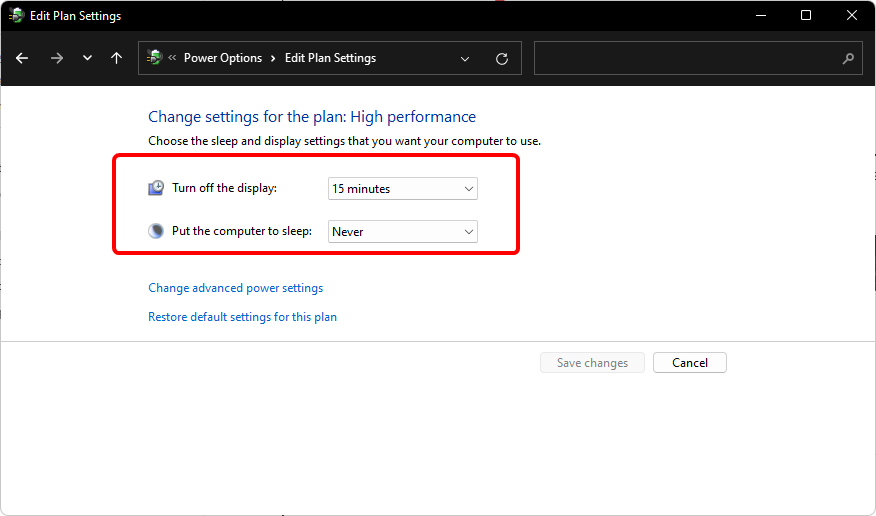Open Change advanced power settings
The height and width of the screenshot is (516, 876).
(x=235, y=288)
